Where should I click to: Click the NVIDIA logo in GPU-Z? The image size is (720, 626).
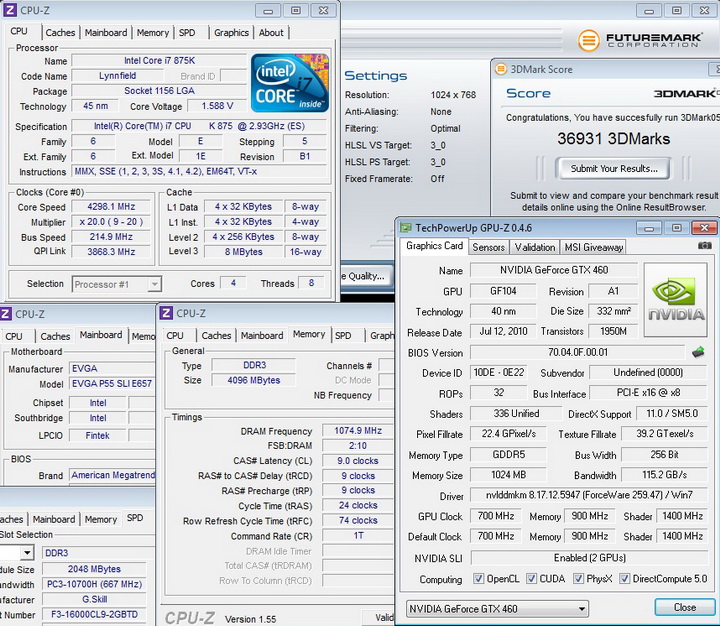coord(675,299)
